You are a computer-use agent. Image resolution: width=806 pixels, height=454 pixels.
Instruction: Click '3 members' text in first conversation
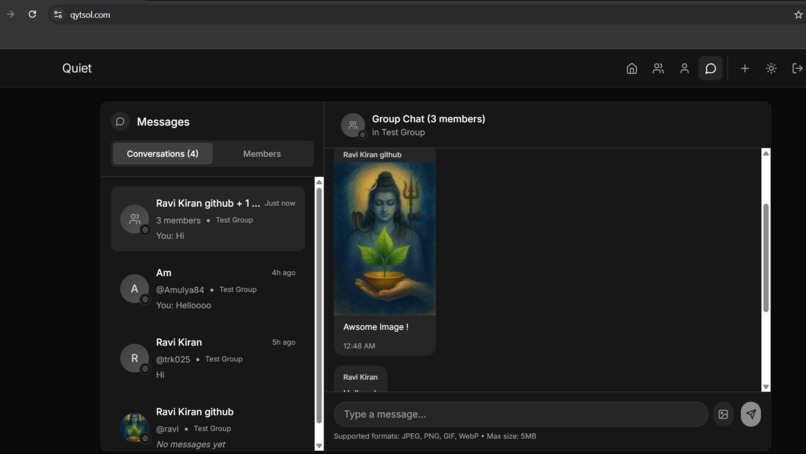click(178, 221)
